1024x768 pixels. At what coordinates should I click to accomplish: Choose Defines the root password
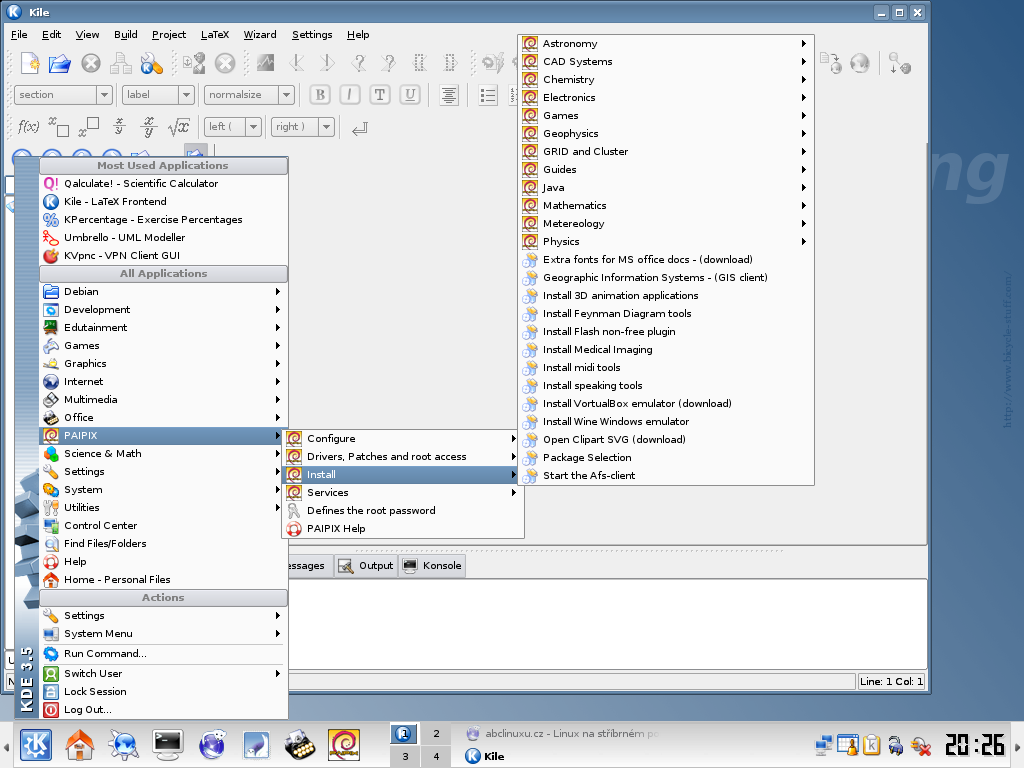tap(402, 510)
